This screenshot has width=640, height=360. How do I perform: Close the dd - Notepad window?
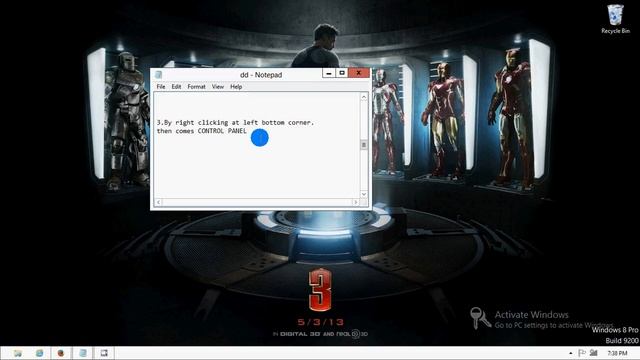tap(359, 73)
